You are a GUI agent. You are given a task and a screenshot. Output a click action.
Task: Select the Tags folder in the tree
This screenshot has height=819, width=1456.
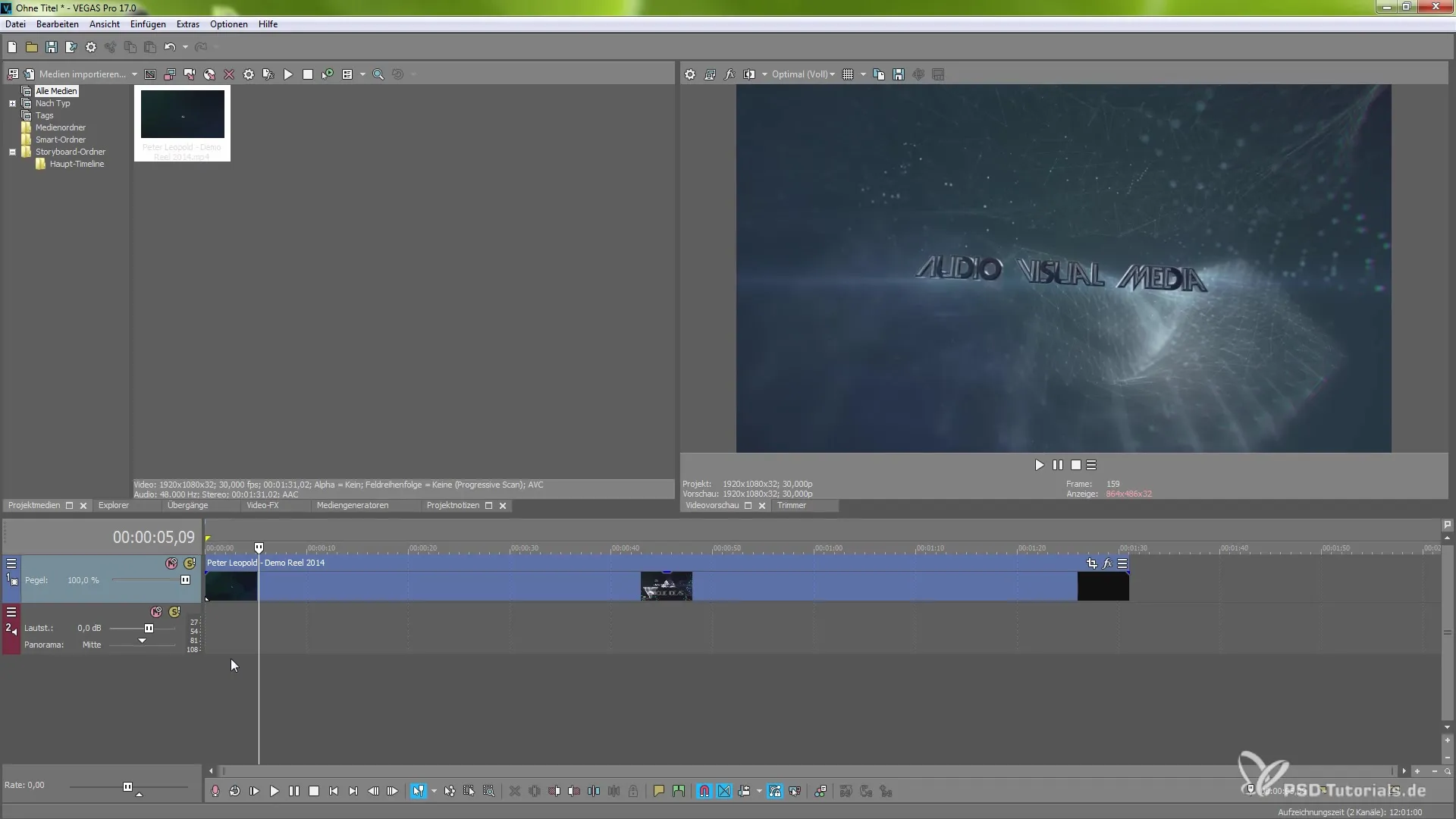coord(44,115)
